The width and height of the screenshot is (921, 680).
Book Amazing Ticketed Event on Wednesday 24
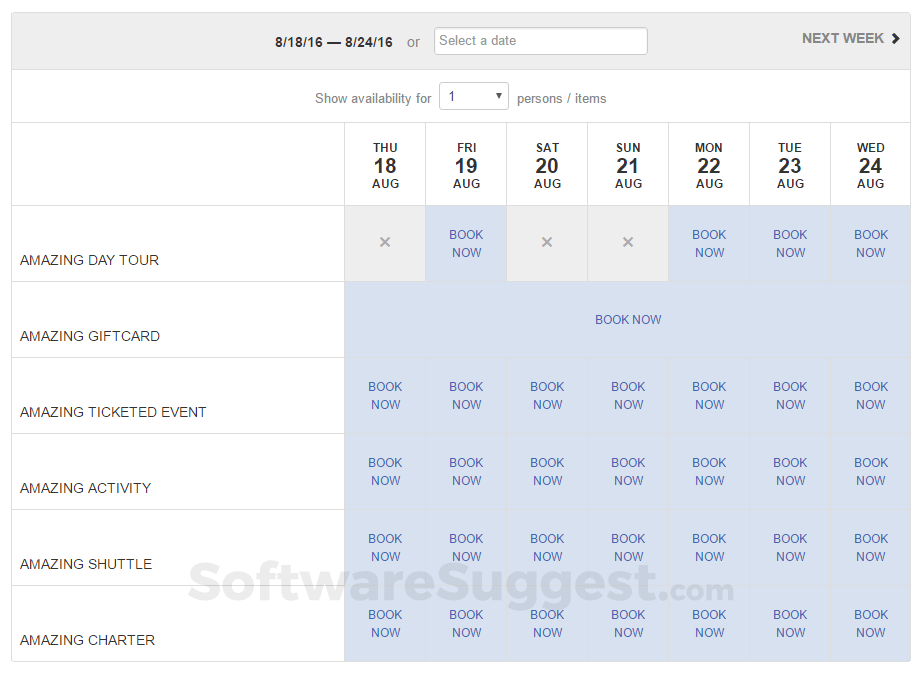(x=870, y=396)
